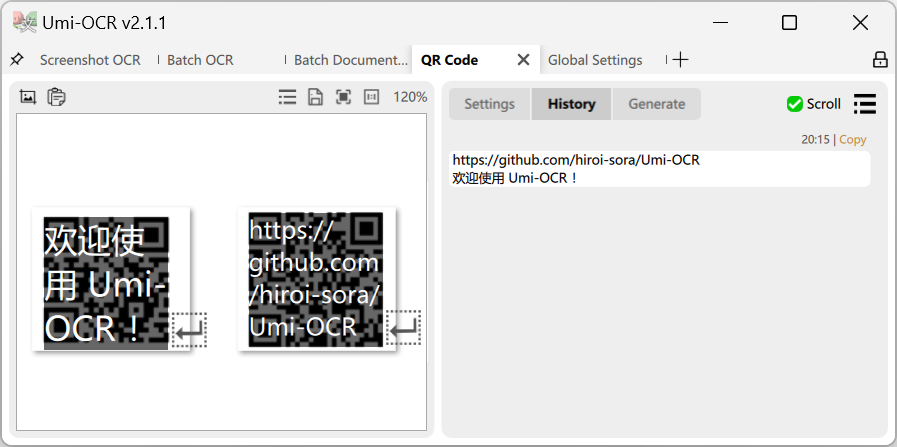Click the screenshot capture icon in image toolbar
The height and width of the screenshot is (447, 897).
(27, 97)
